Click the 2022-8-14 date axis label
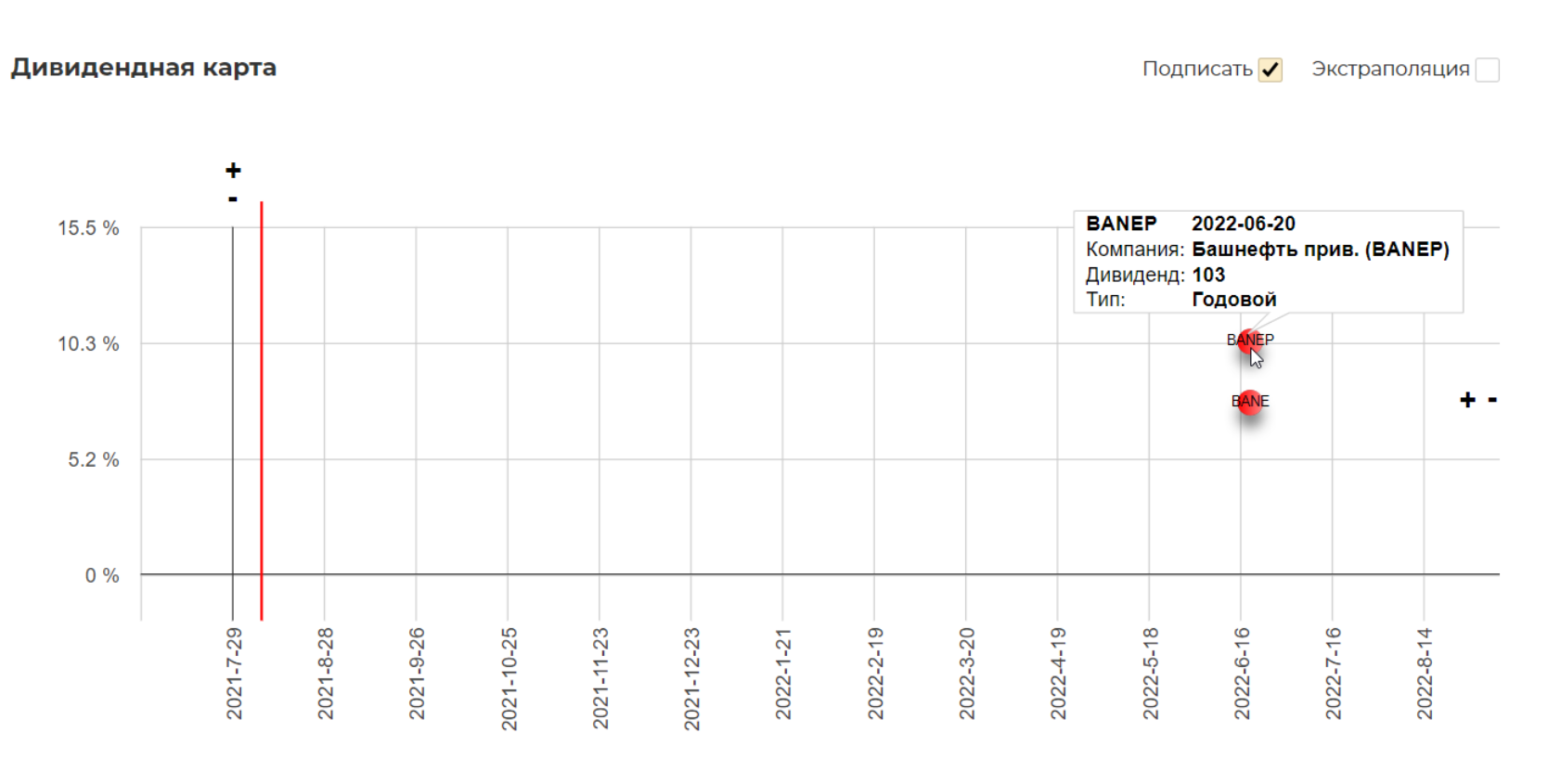This screenshot has width=1548, height=784. [x=1425, y=673]
